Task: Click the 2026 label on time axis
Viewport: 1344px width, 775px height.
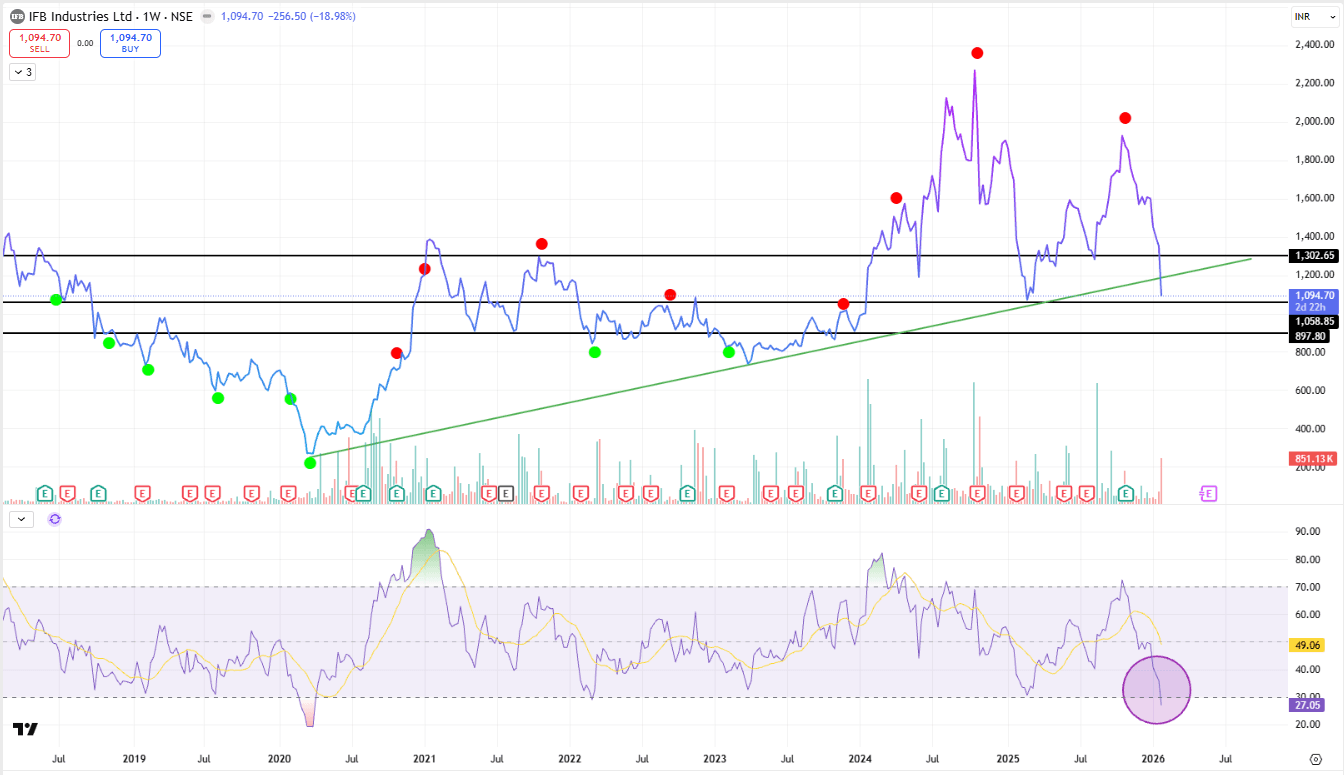Action: [x=1153, y=759]
